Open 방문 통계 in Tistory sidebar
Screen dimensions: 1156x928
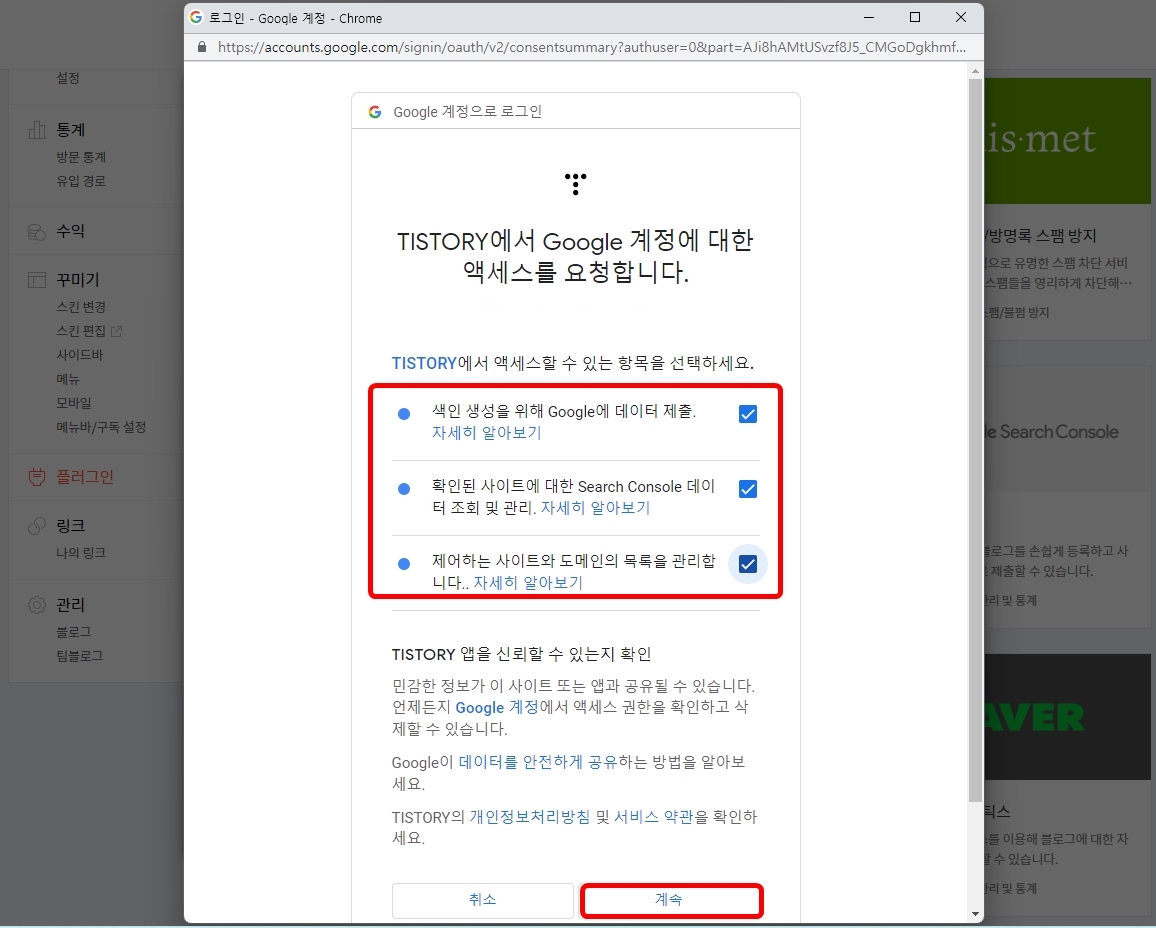click(81, 157)
